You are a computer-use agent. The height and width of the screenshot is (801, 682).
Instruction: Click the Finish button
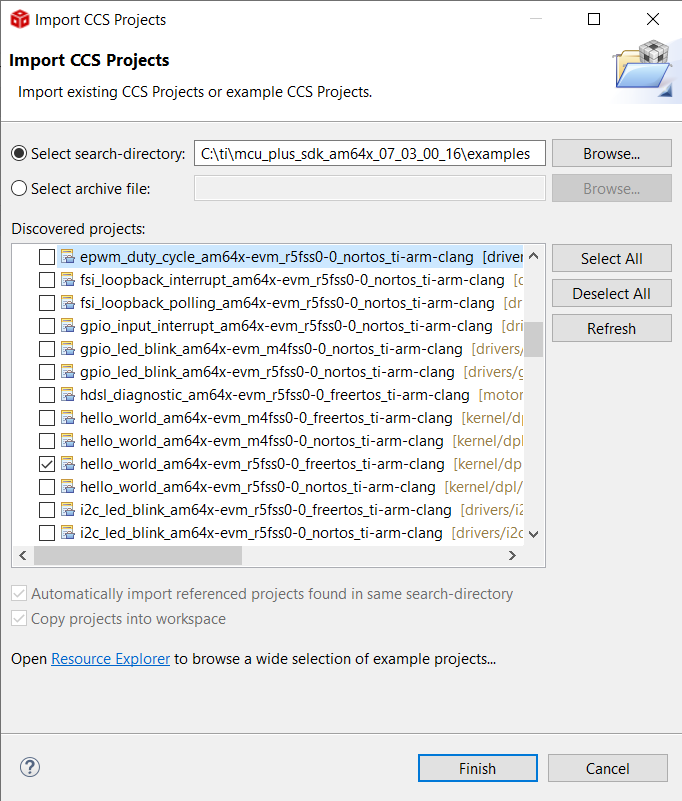(477, 768)
